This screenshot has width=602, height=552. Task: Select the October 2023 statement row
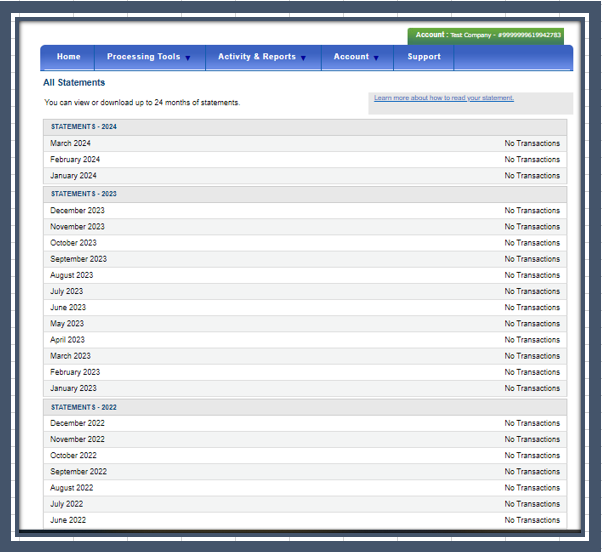(305, 243)
